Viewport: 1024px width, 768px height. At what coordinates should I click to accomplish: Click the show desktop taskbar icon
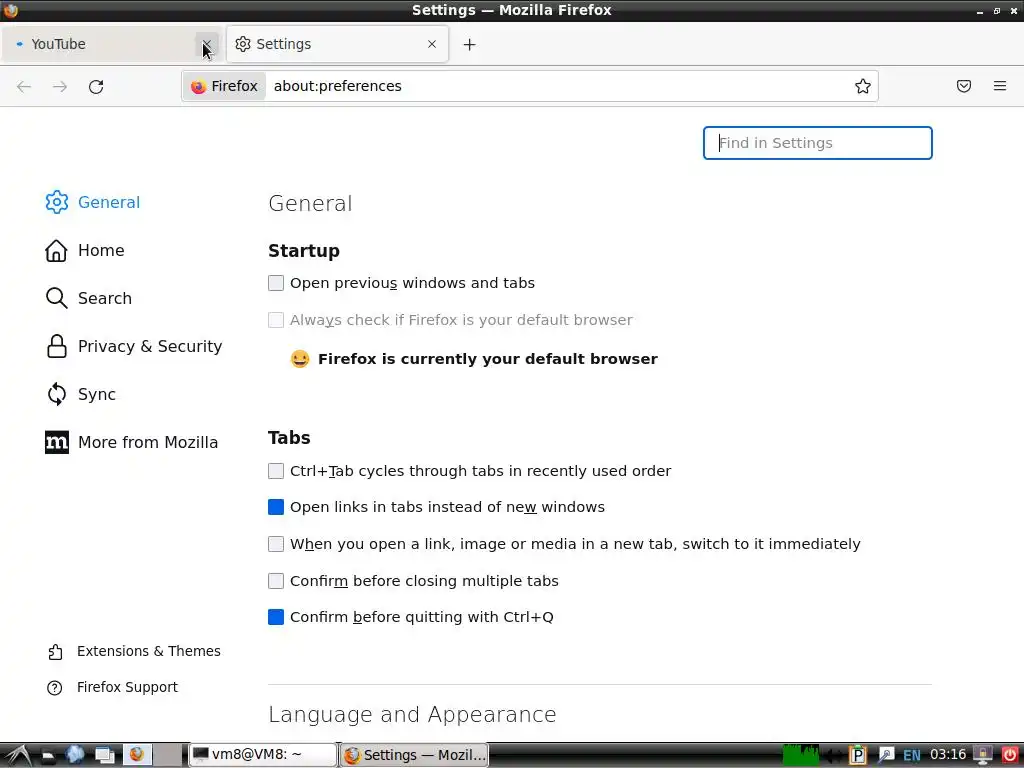[104, 756]
